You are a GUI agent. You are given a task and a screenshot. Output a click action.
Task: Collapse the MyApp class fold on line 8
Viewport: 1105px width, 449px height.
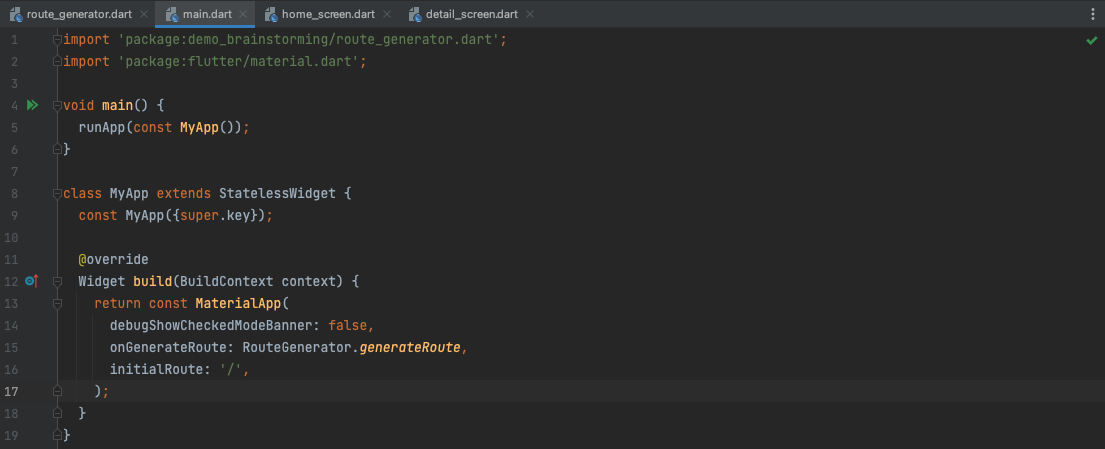pos(58,193)
